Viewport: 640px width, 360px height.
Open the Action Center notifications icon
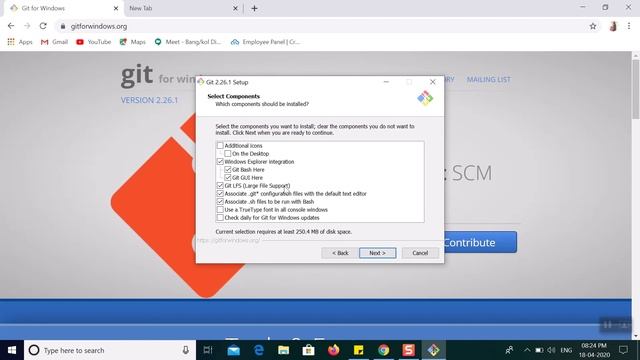(623, 350)
